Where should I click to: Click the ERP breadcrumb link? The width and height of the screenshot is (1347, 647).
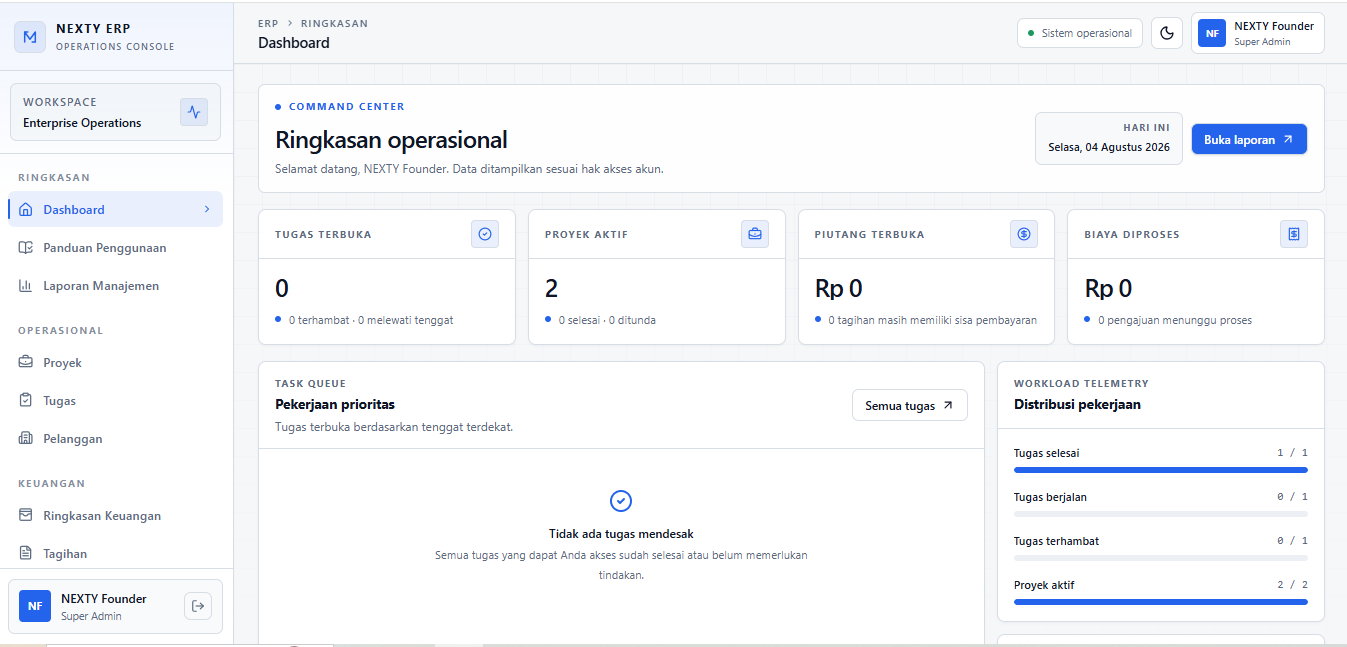[x=268, y=23]
